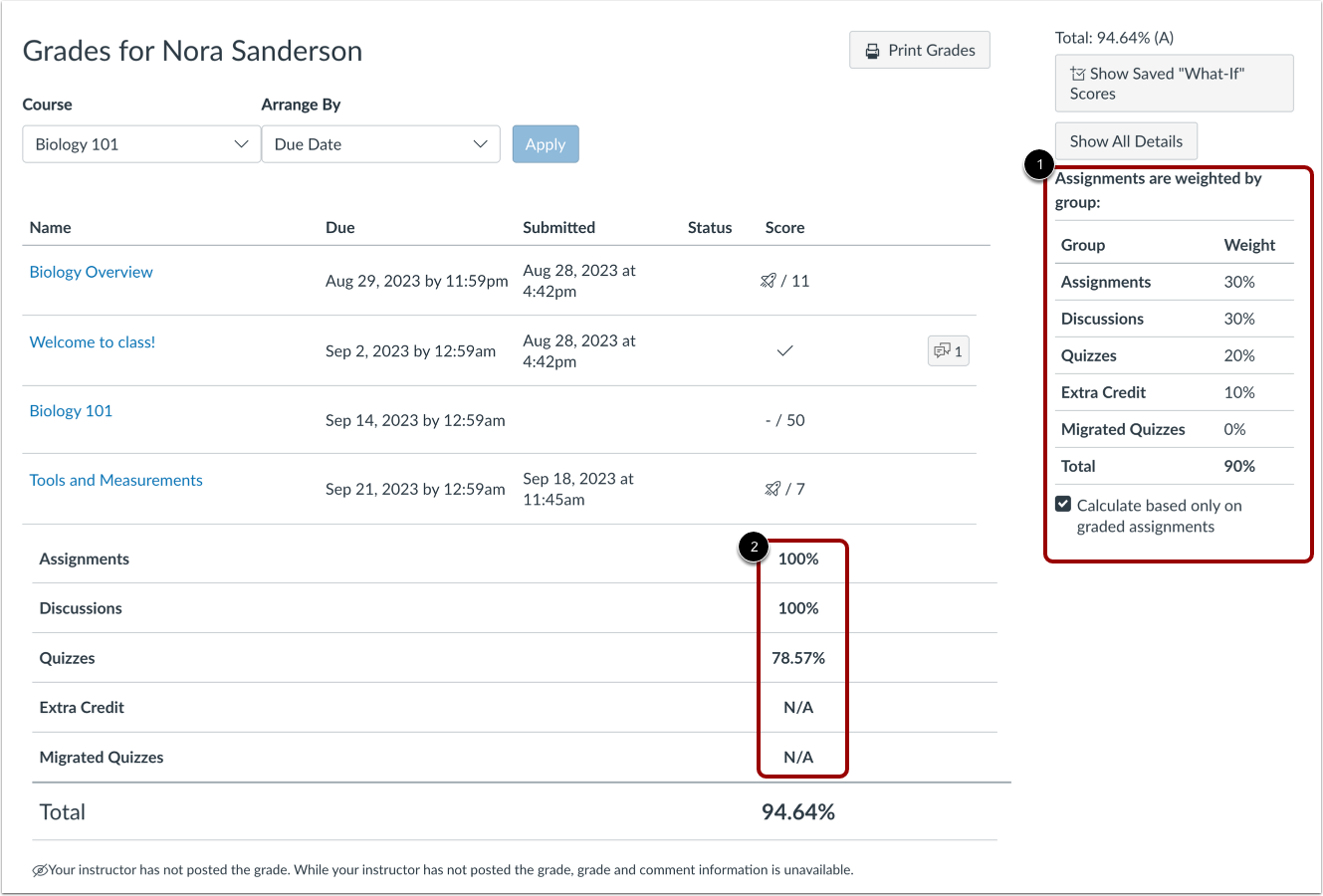The width and height of the screenshot is (1323, 896).
Task: Open the Course dropdown
Action: (x=139, y=143)
